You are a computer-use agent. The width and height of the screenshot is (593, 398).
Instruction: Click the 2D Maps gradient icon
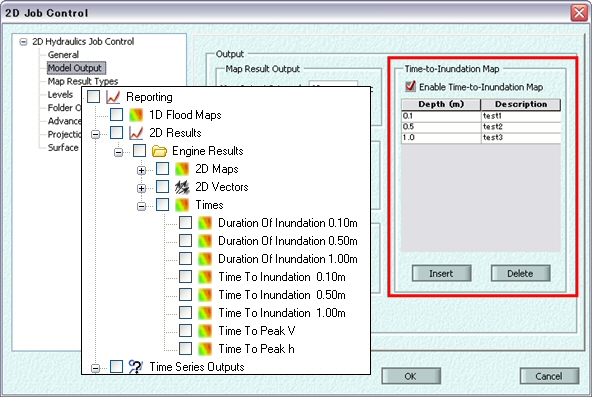pos(182,169)
